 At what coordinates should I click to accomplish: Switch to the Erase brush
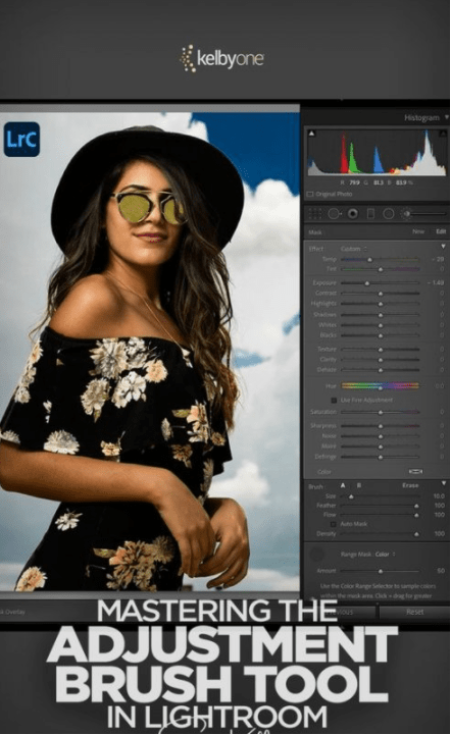[x=410, y=485]
